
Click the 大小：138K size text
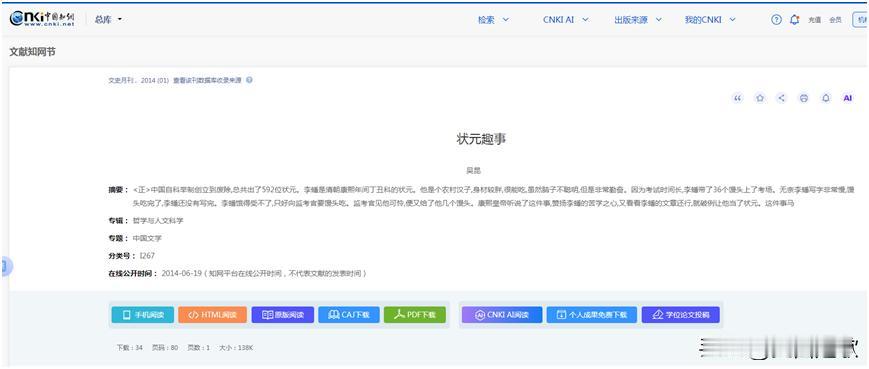236,348
